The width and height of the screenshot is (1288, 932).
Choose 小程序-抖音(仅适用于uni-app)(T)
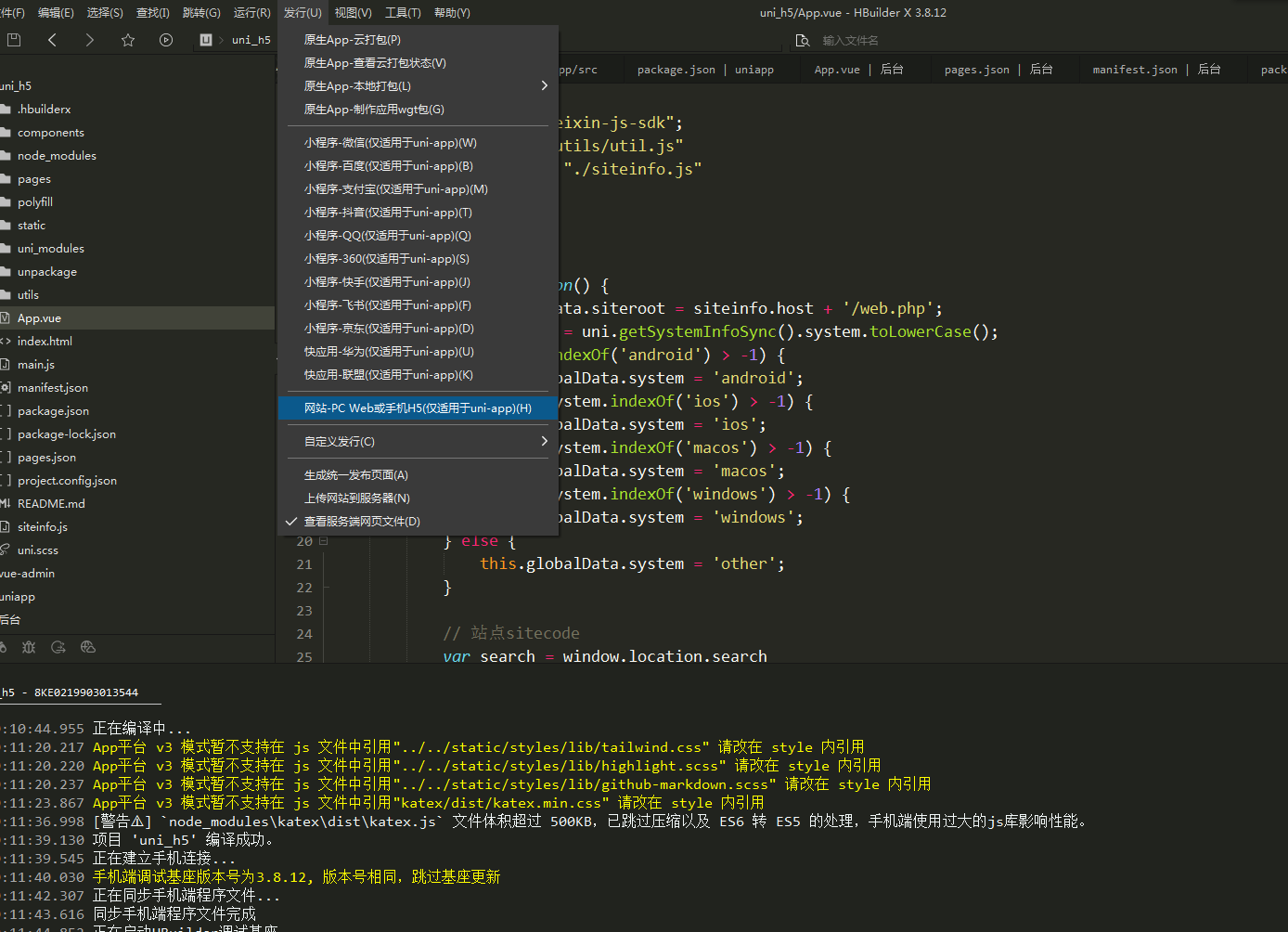click(419, 213)
